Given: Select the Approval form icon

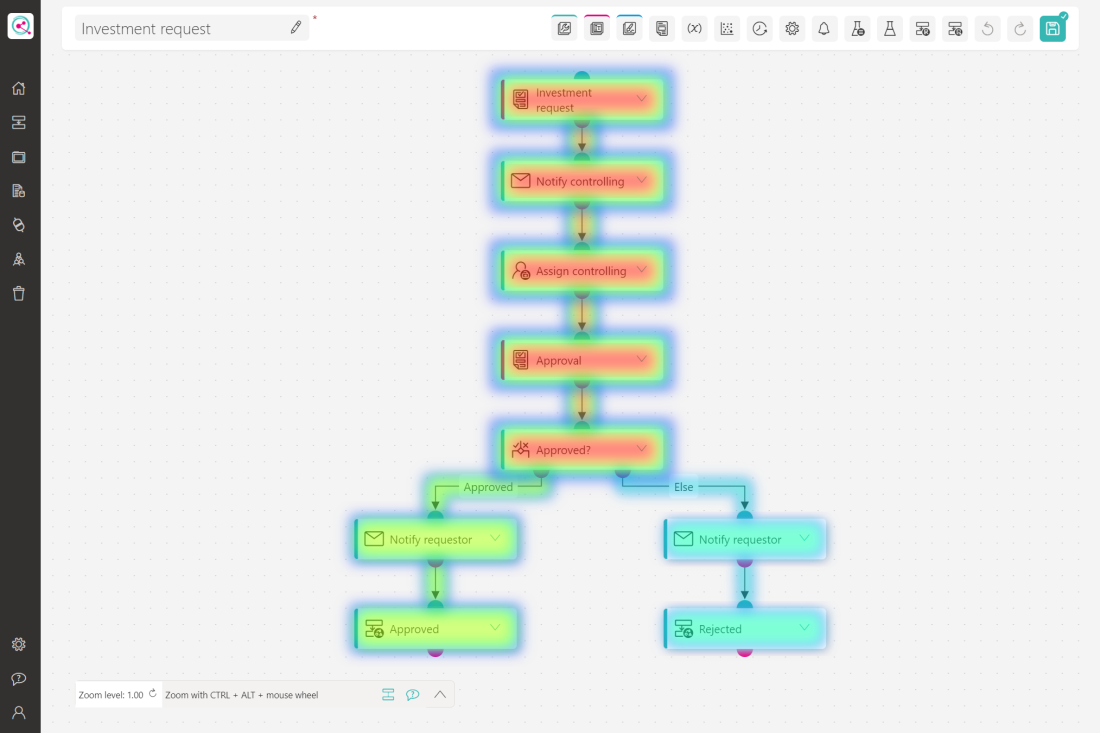Looking at the screenshot, I should click(521, 360).
